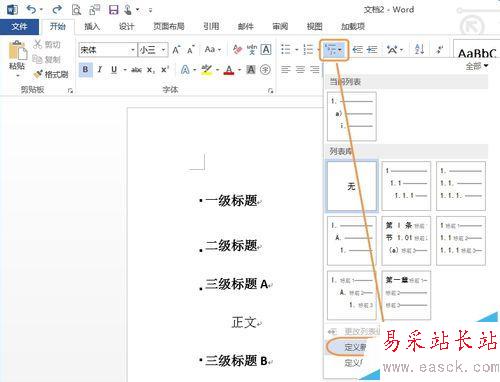This screenshot has width=500, height=382.
Task: Click the align right icon
Action: pyautogui.click(x=314, y=69)
